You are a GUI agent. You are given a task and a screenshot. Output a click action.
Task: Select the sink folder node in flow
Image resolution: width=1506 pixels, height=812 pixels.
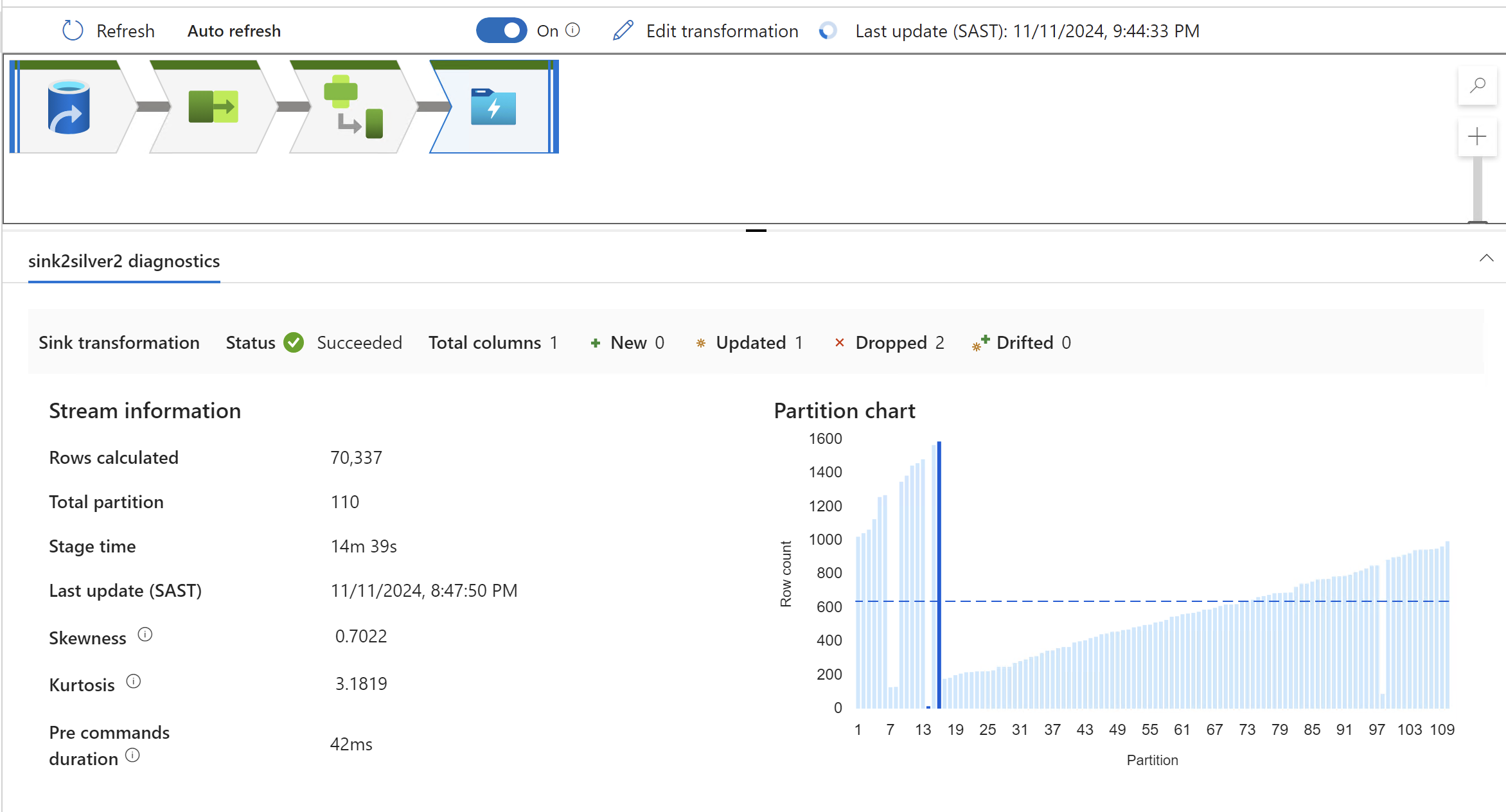493,107
